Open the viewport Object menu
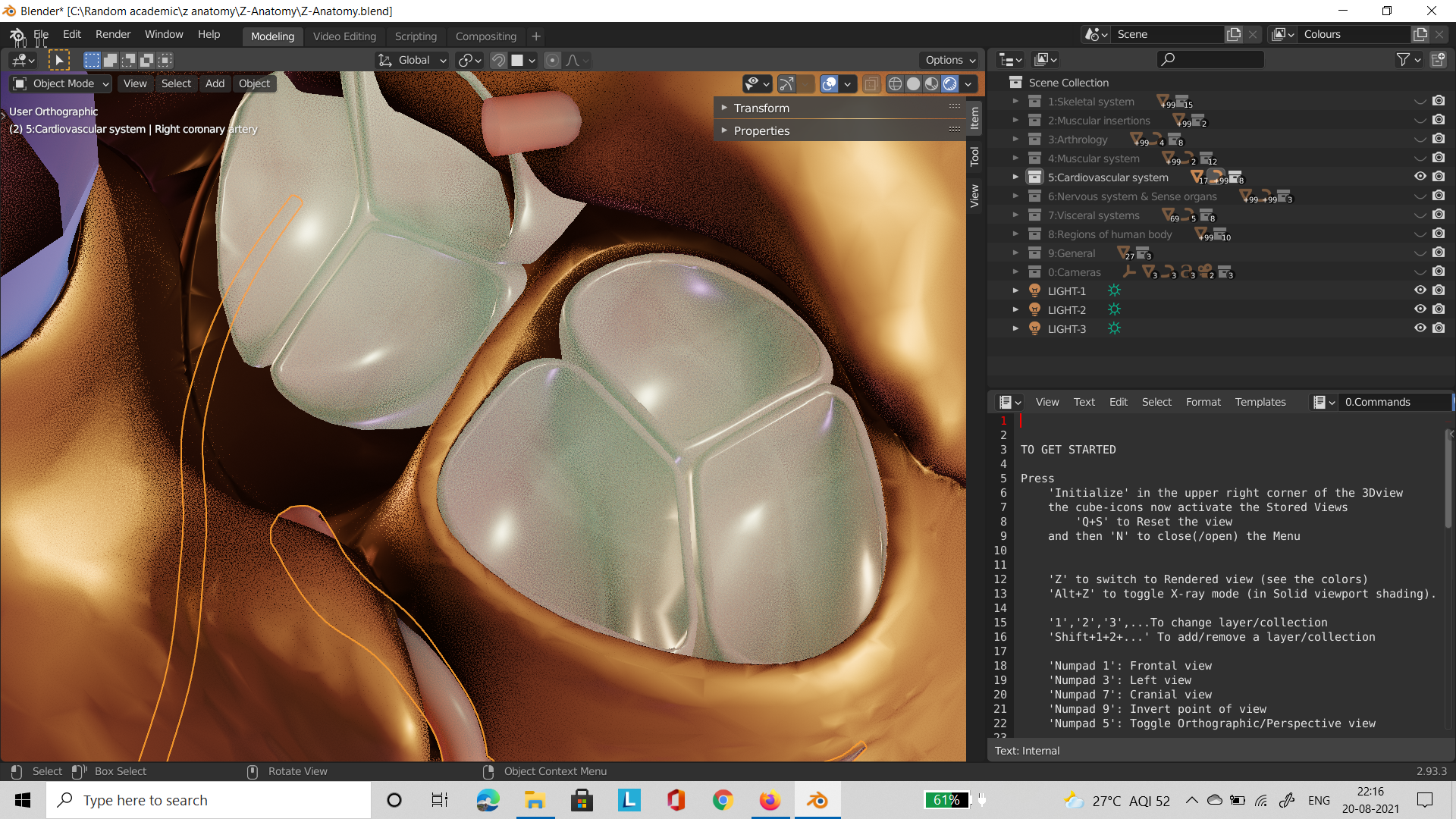 tap(254, 83)
